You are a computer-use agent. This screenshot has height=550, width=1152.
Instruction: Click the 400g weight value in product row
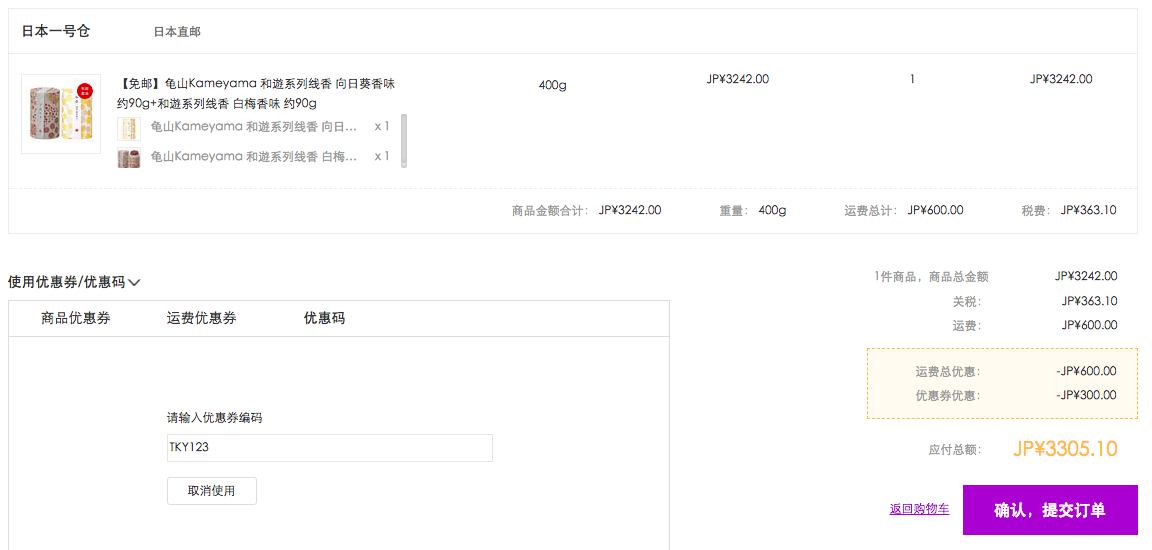coord(552,85)
